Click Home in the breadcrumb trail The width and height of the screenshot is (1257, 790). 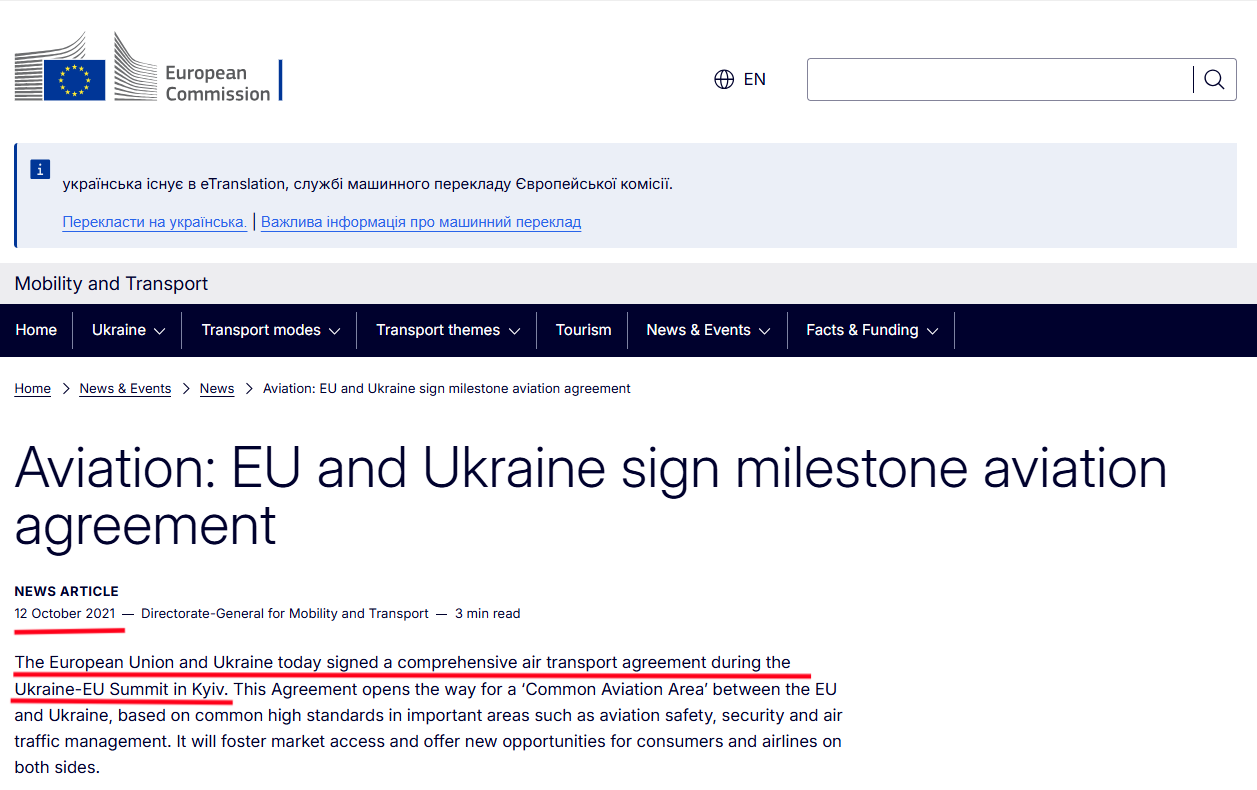32,388
